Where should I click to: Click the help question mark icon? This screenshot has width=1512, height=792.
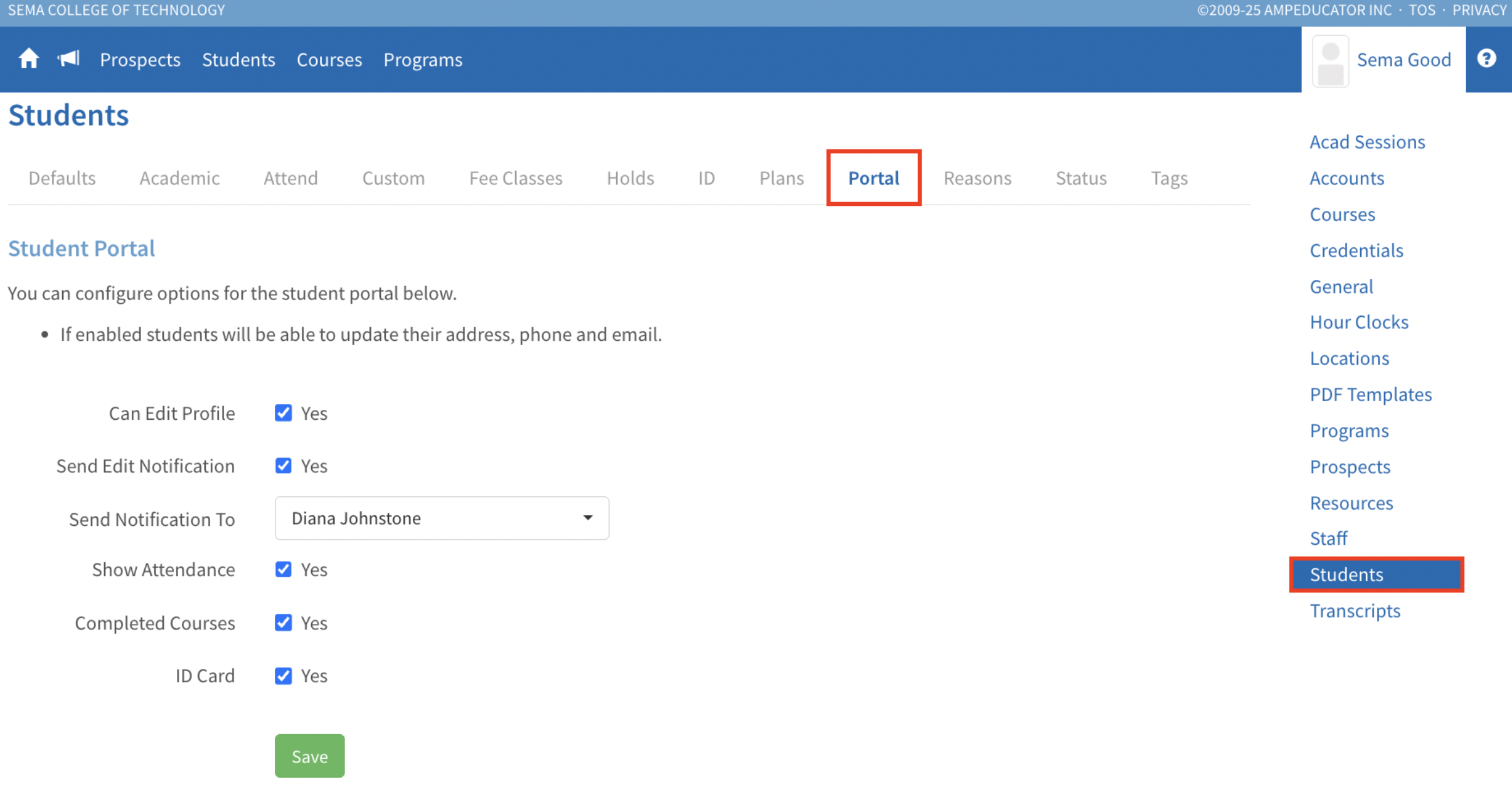(1486, 59)
